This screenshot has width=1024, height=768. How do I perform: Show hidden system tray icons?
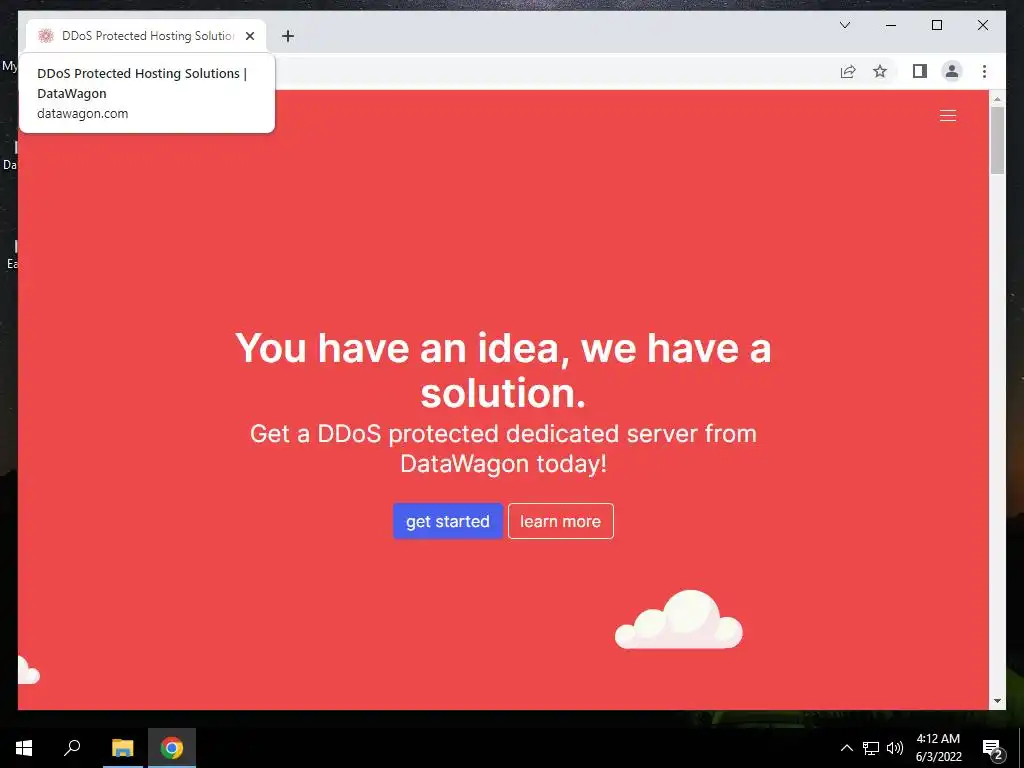click(846, 748)
